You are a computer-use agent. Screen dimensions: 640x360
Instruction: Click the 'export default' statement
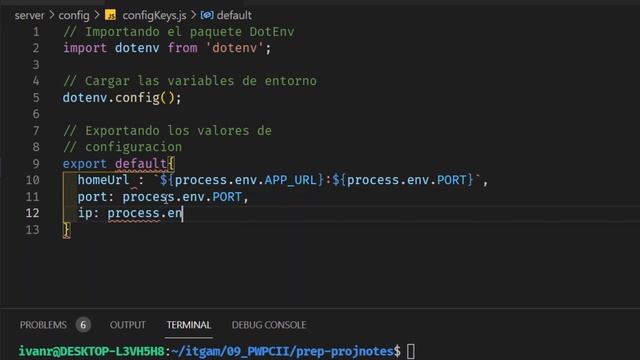[115, 164]
